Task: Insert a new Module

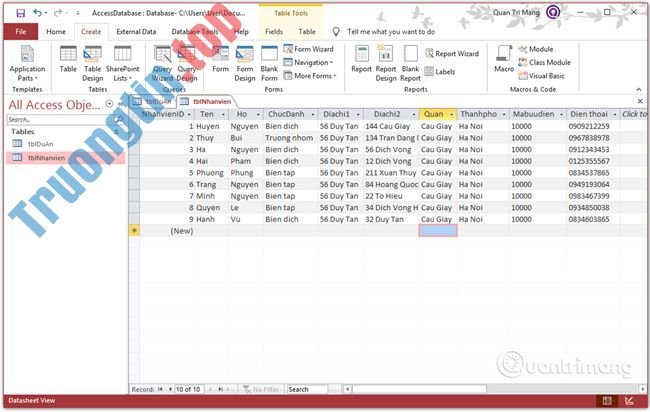Action: click(x=536, y=49)
